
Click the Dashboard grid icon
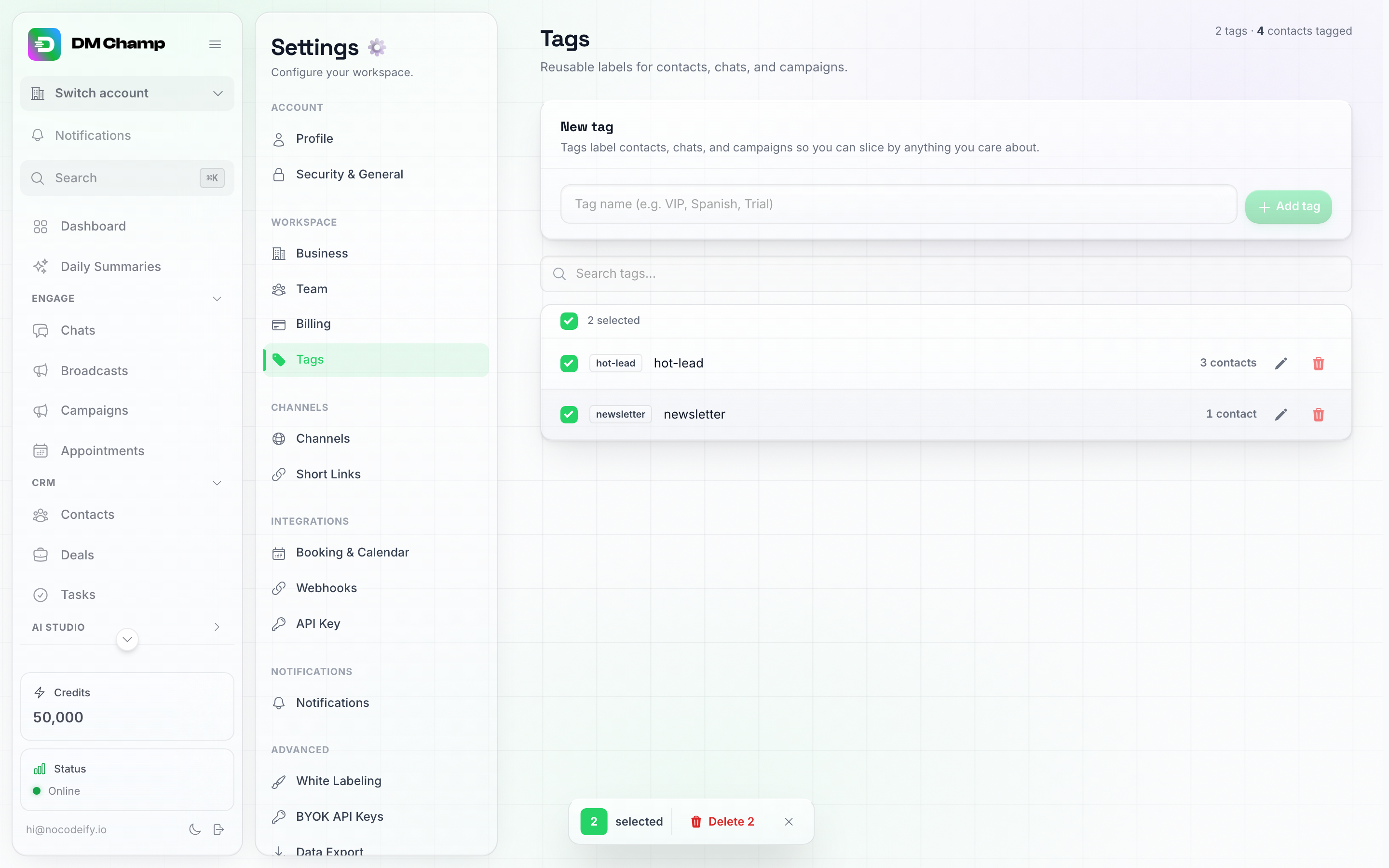click(x=41, y=227)
